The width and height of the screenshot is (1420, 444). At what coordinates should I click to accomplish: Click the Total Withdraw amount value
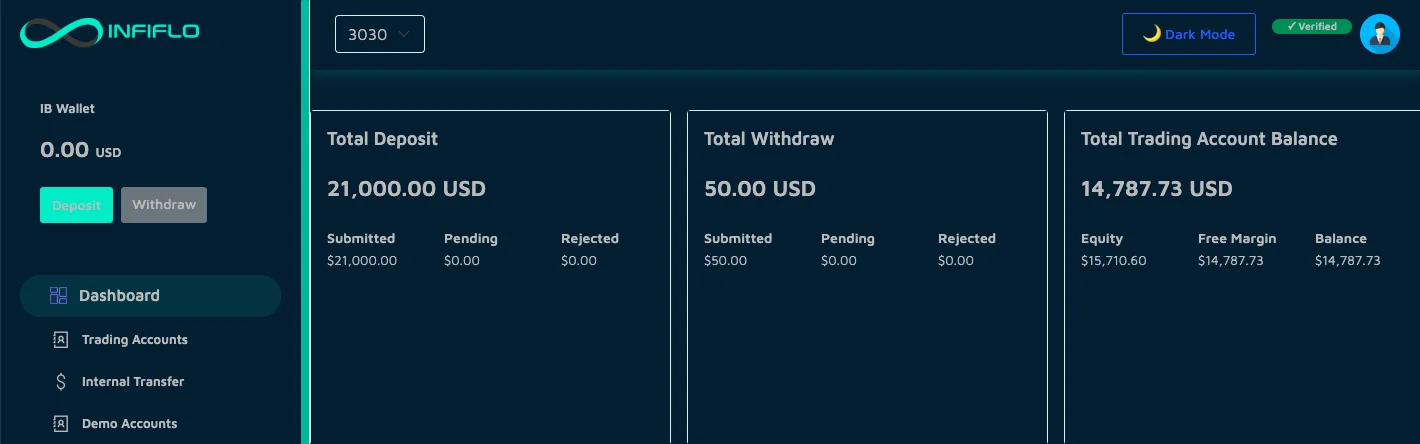coord(760,188)
